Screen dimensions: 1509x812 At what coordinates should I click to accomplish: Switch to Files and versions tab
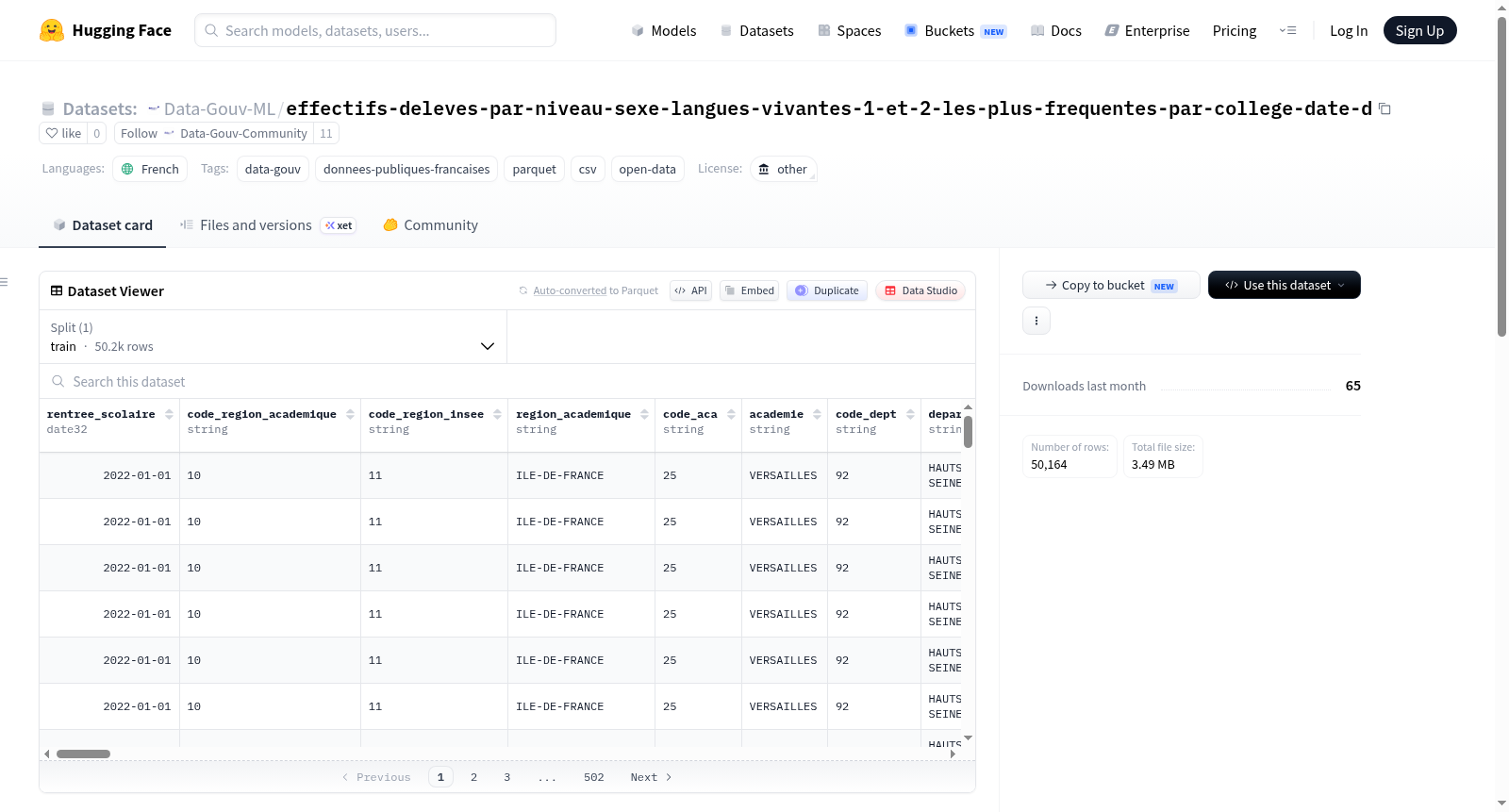[x=268, y=225]
